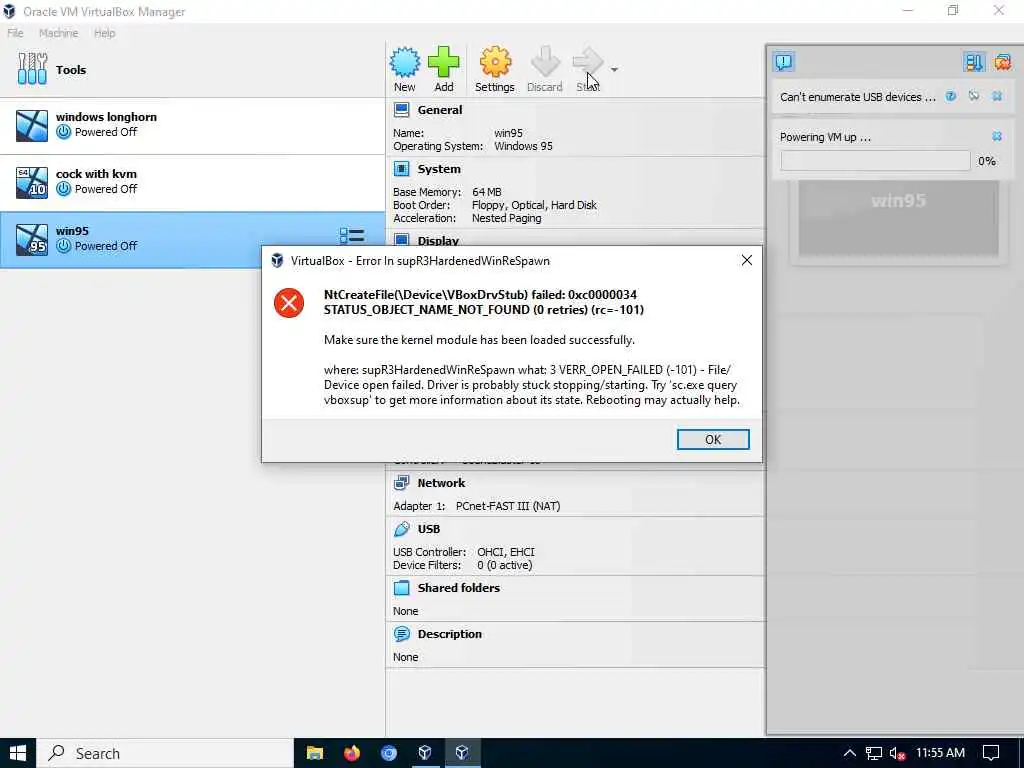This screenshot has height=768, width=1024.
Task: Click the green Add machine icon
Action: tap(443, 62)
